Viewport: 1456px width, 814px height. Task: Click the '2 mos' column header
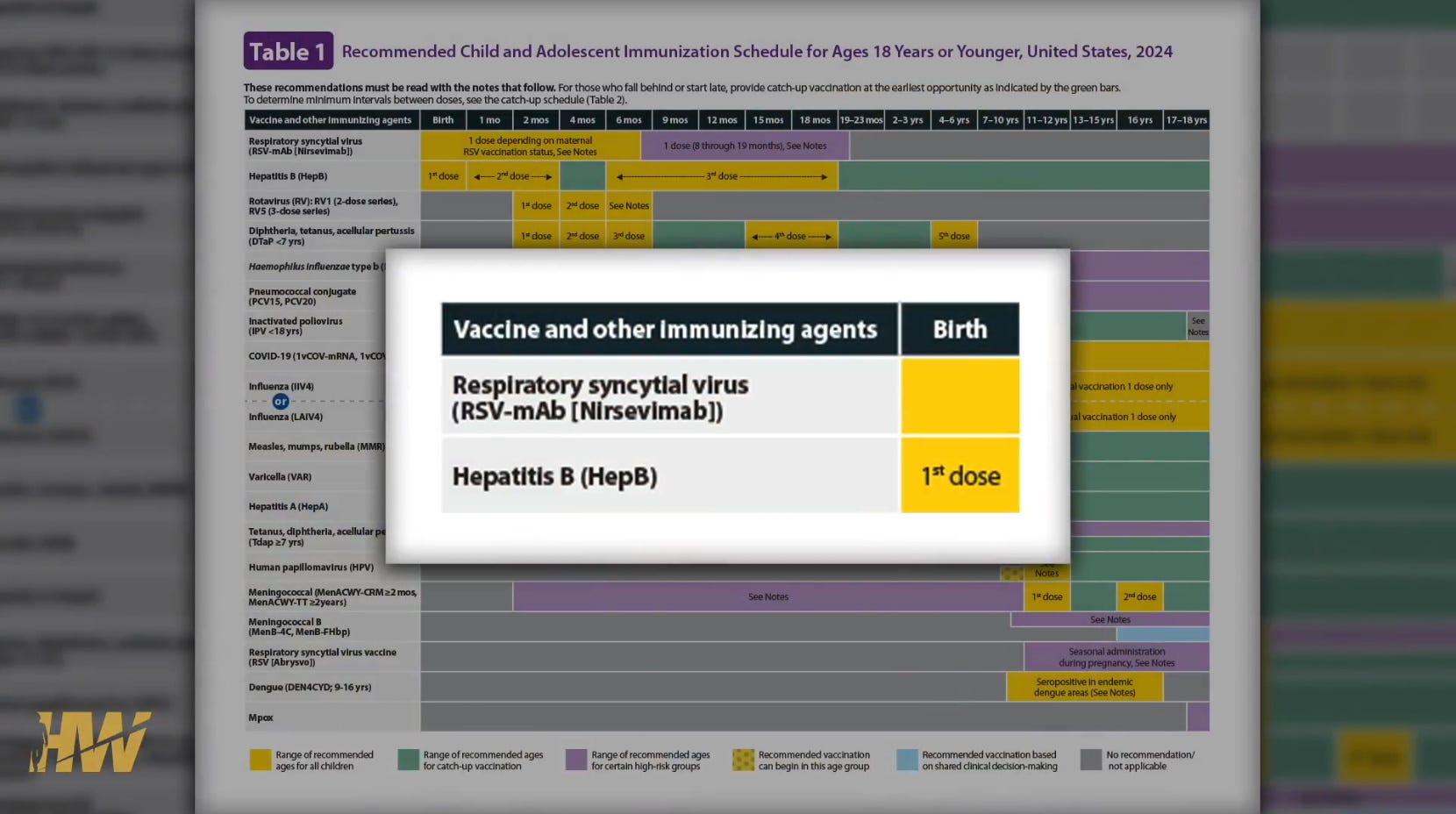point(536,120)
